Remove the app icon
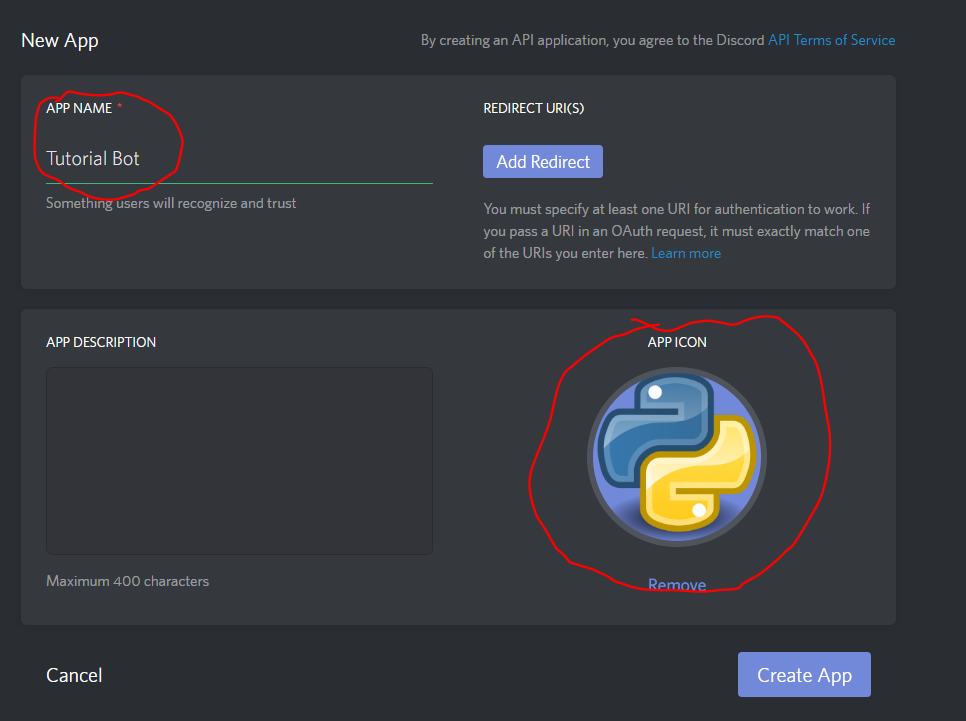 click(676, 585)
